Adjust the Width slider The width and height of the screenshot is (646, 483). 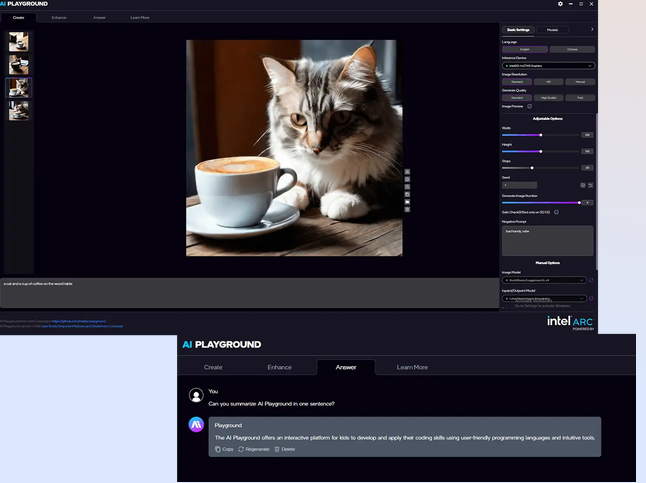coord(541,135)
